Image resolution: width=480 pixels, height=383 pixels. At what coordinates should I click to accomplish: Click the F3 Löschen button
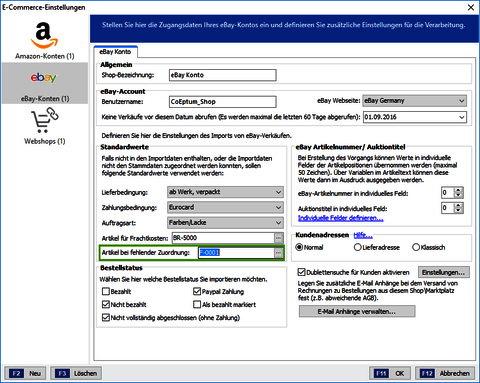pyautogui.click(x=76, y=373)
